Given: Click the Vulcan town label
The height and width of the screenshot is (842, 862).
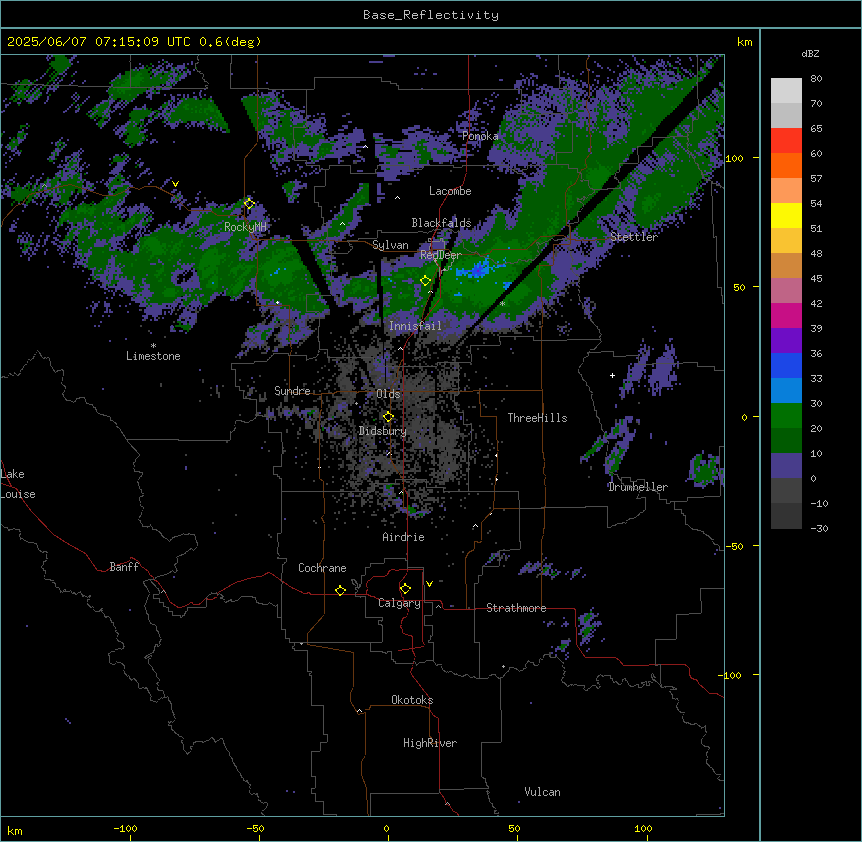Looking at the screenshot, I should click(543, 792).
